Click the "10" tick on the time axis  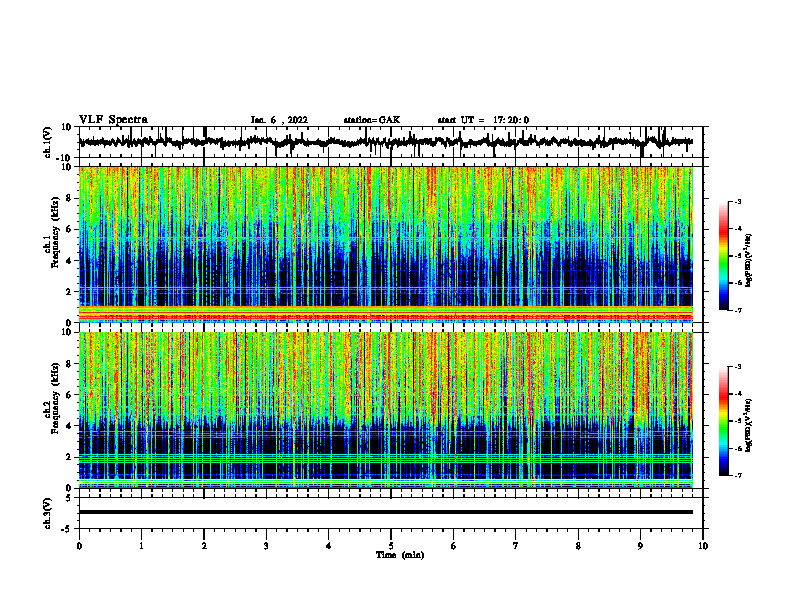[703, 546]
